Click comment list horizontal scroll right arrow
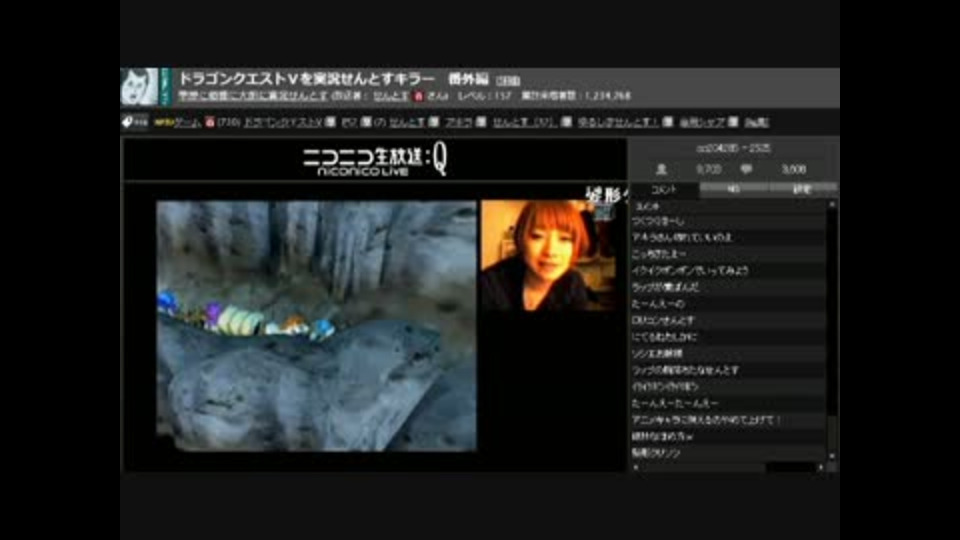 [820, 467]
